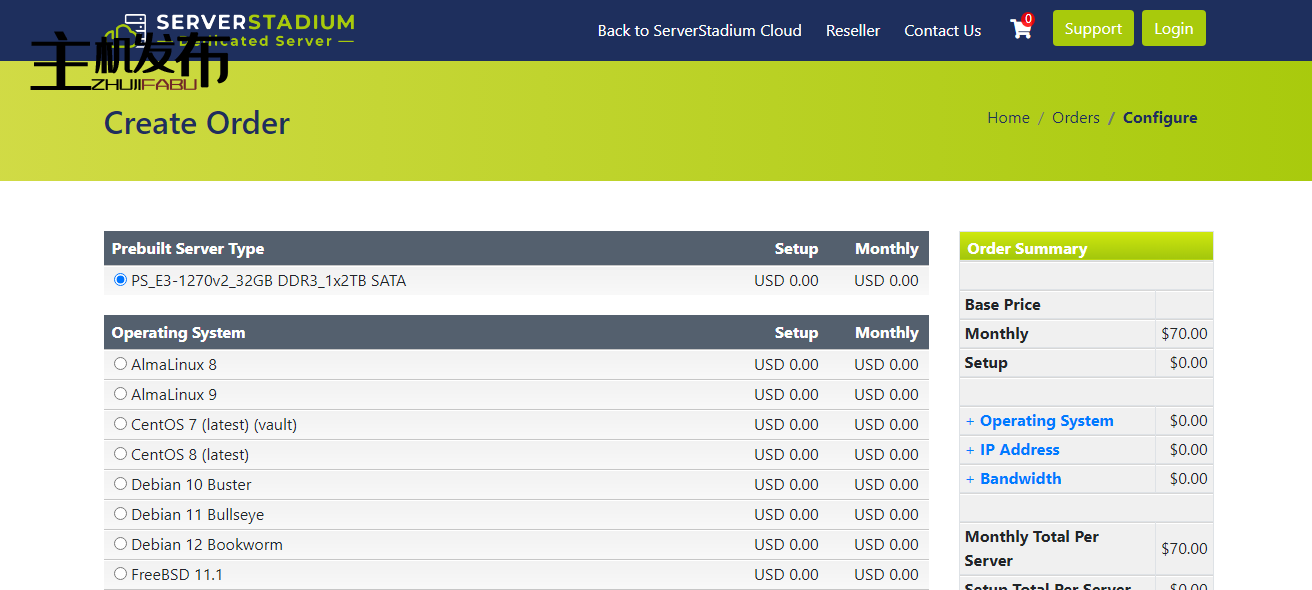1312x590 pixels.
Task: Select the PS_E3-1270v2 prebuilt server radio
Action: (121, 280)
